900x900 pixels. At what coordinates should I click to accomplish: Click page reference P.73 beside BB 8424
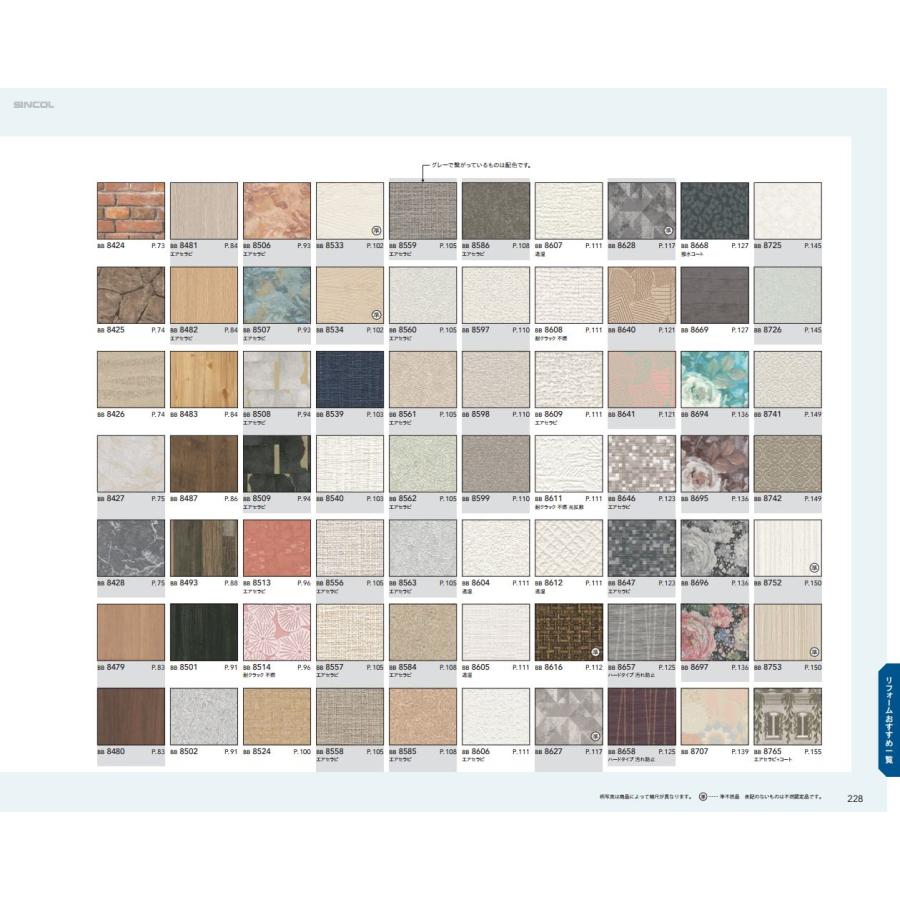tap(157, 245)
